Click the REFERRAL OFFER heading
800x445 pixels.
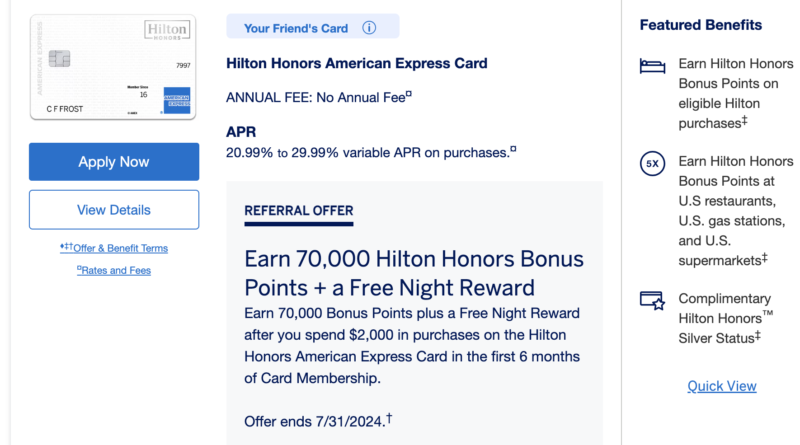(299, 211)
